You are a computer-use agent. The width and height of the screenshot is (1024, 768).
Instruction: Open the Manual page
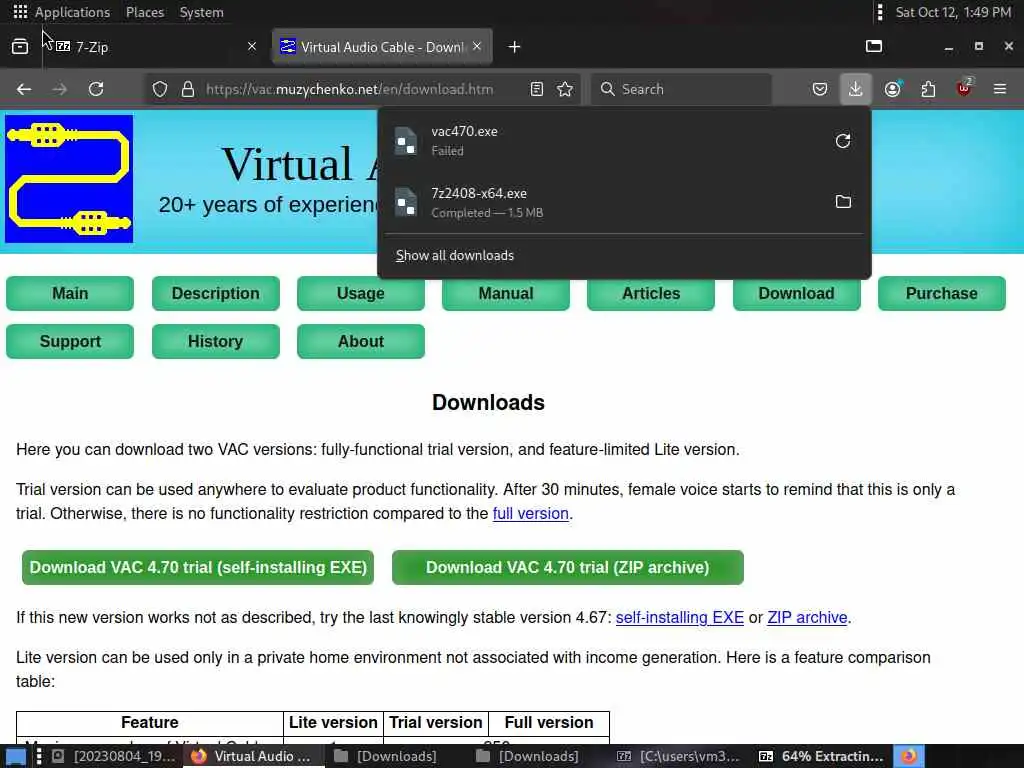click(x=505, y=293)
